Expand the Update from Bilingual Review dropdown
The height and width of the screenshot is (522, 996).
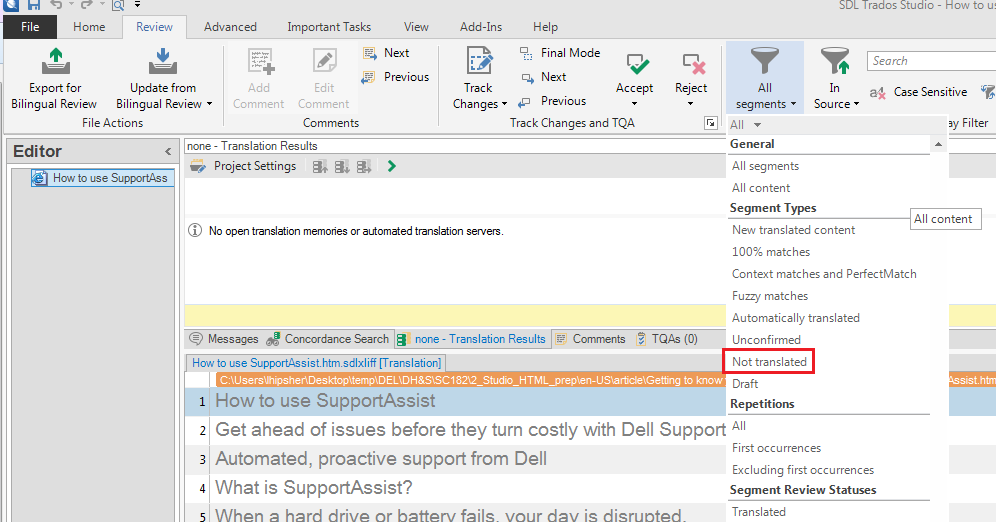click(x=210, y=104)
